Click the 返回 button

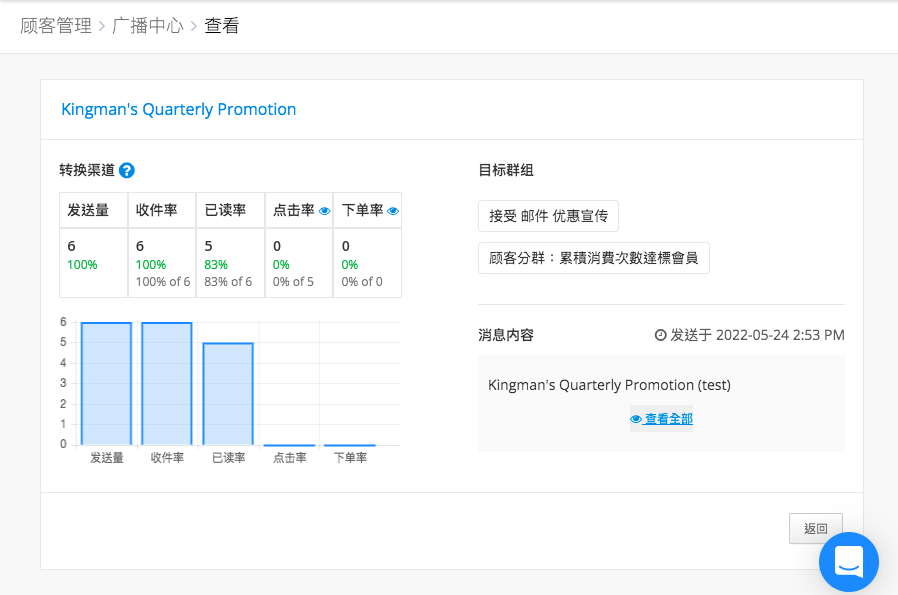(x=816, y=528)
